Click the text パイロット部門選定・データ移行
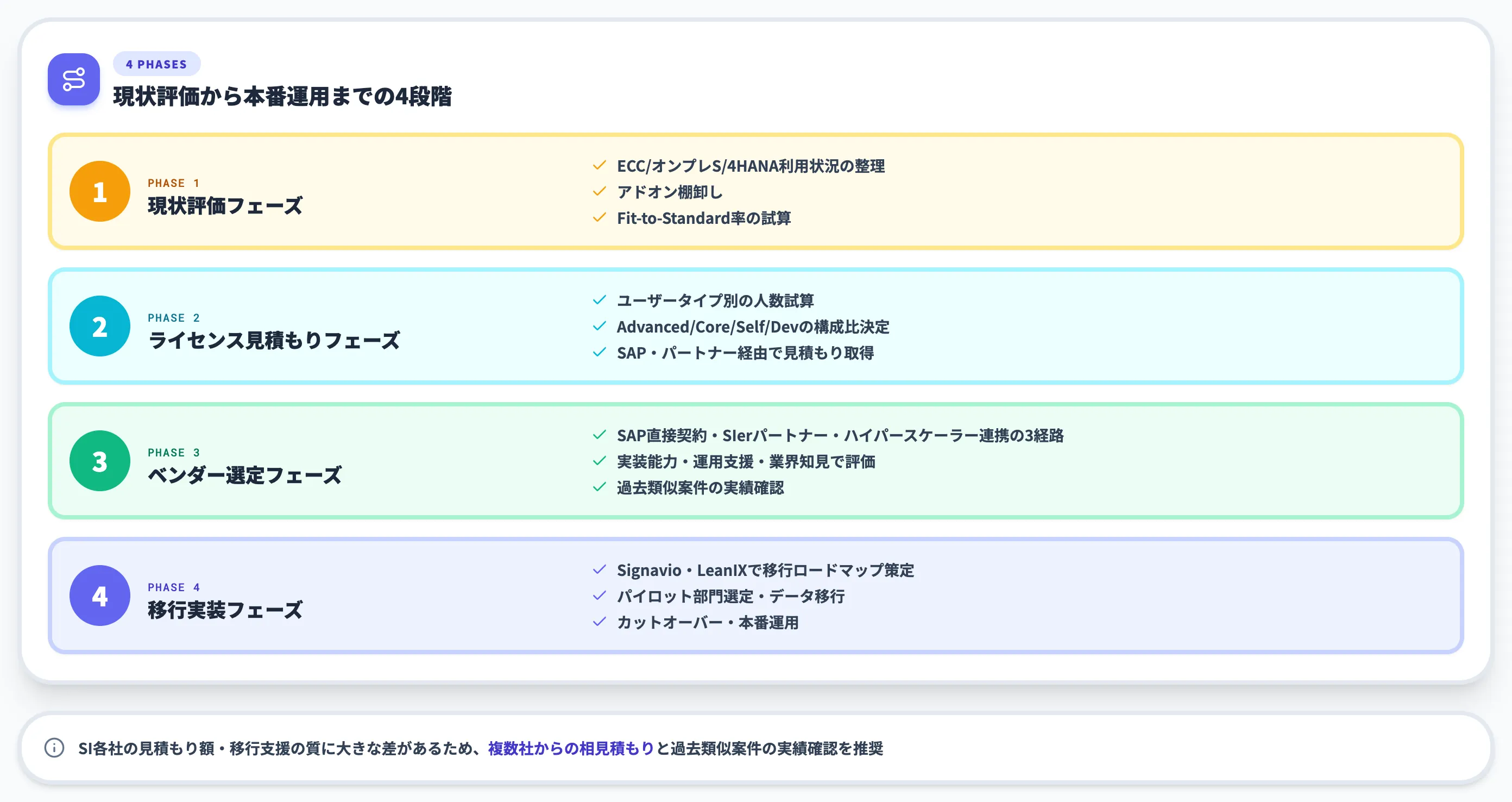1512x802 pixels. [731, 597]
